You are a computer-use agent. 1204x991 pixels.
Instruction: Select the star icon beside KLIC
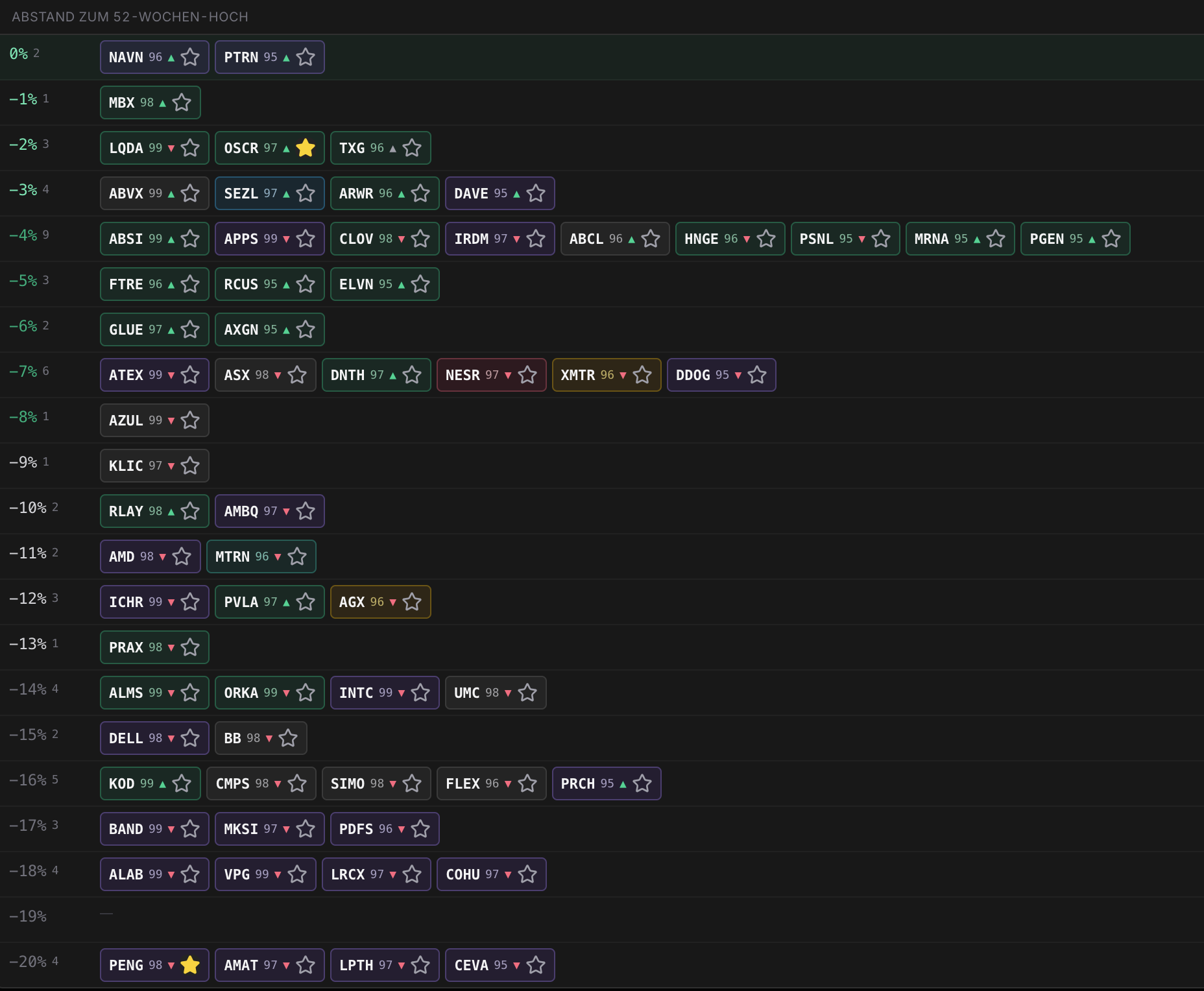click(x=190, y=466)
